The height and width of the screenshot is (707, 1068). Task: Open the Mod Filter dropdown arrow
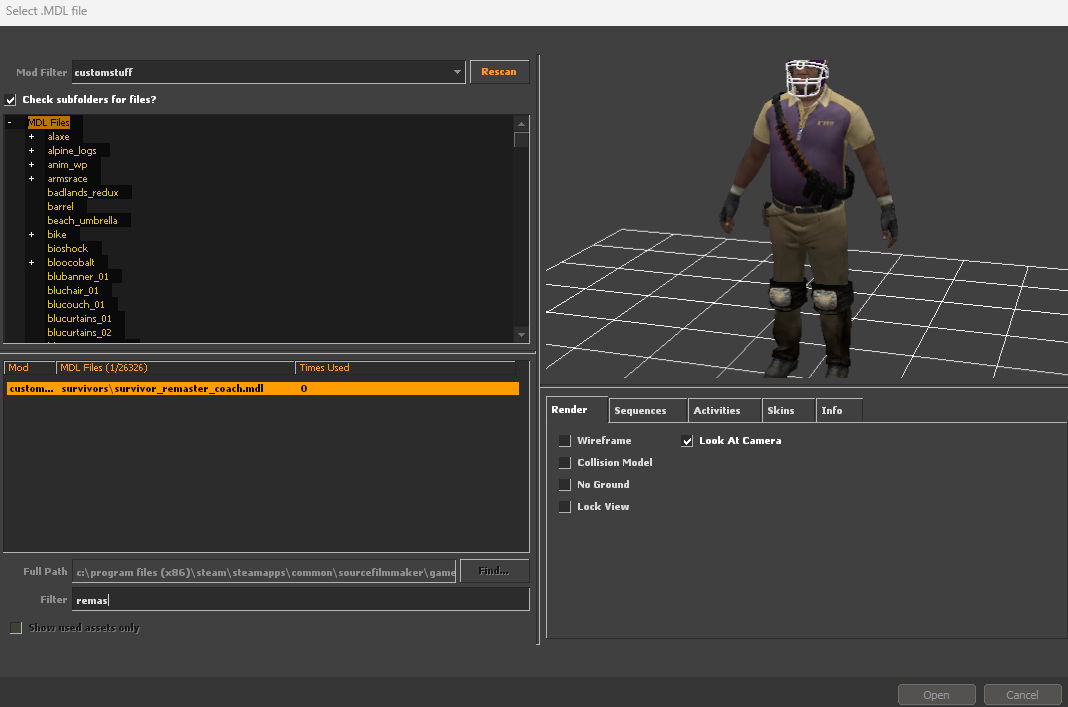coord(457,72)
